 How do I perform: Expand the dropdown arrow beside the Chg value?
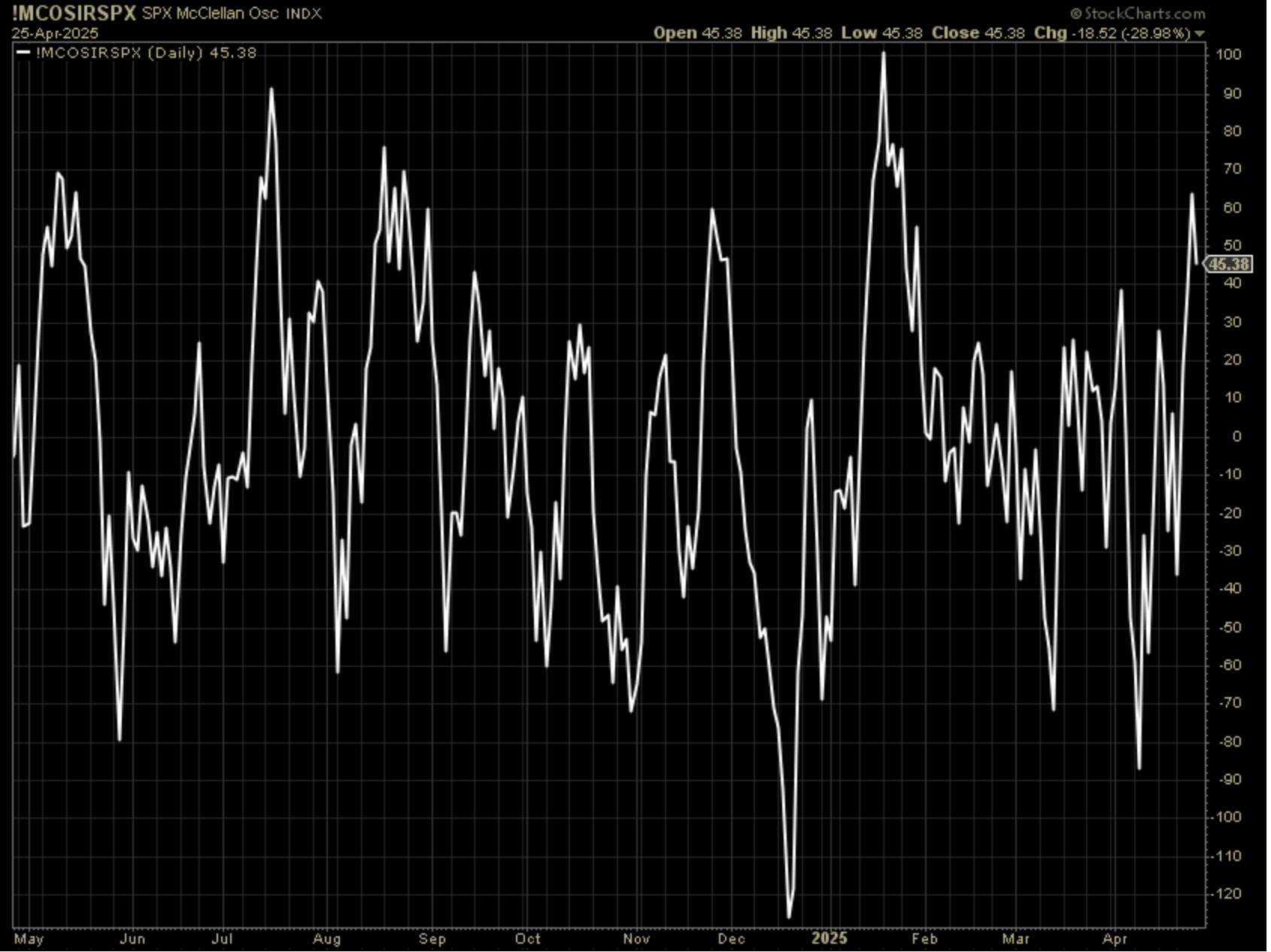(1200, 34)
